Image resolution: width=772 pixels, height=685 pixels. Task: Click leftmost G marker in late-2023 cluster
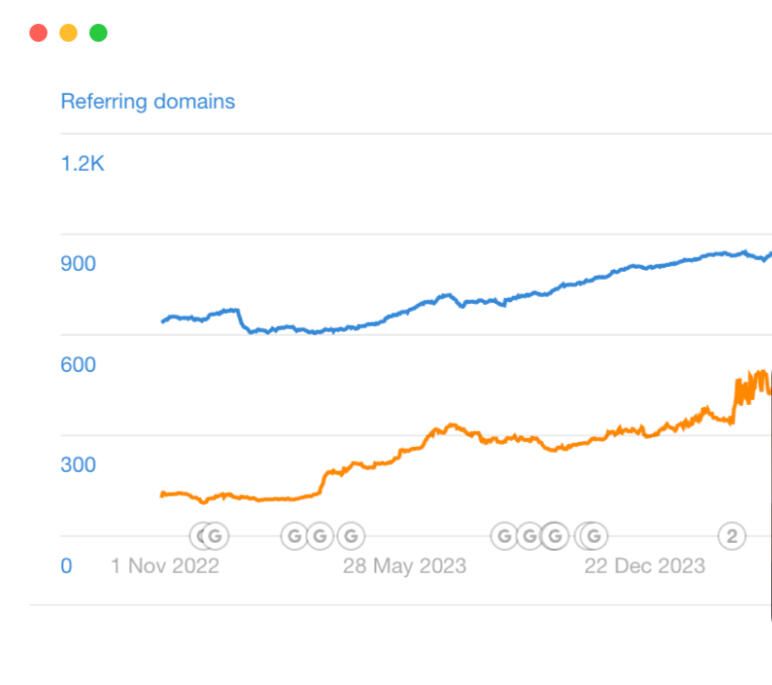click(504, 536)
